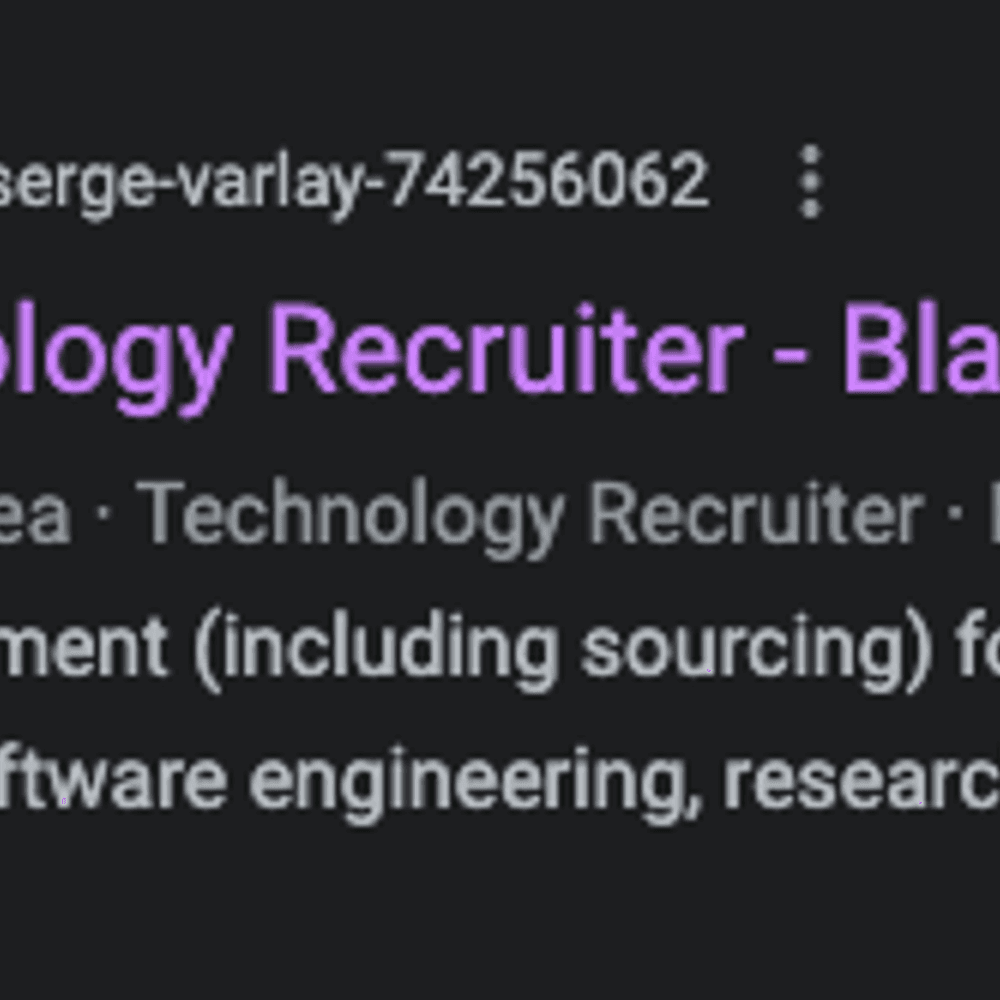Click the 'ftware' fragment in the last line
This screenshot has height=1000, width=1000.
pos(113,777)
